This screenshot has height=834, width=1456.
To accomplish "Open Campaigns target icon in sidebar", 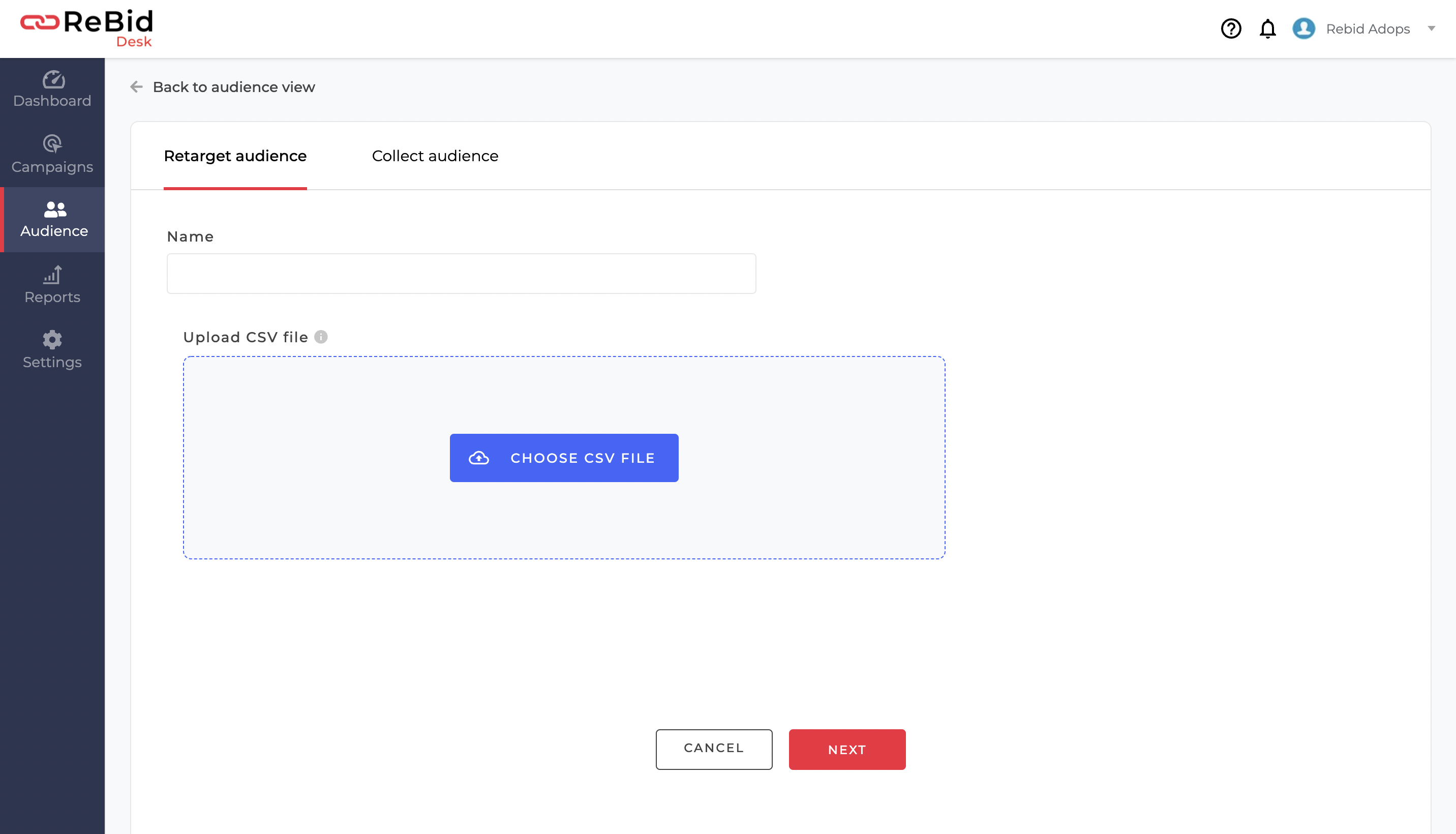I will pyautogui.click(x=52, y=144).
